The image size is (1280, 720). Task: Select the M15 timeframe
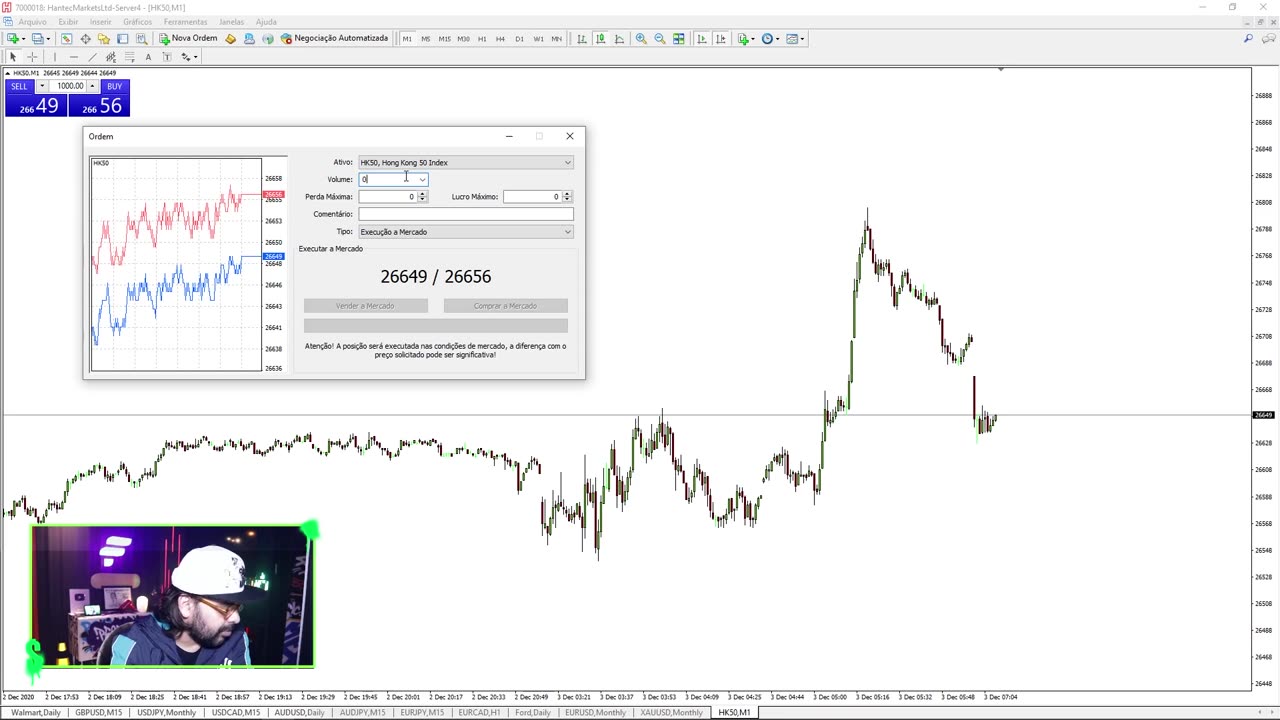[x=444, y=38]
